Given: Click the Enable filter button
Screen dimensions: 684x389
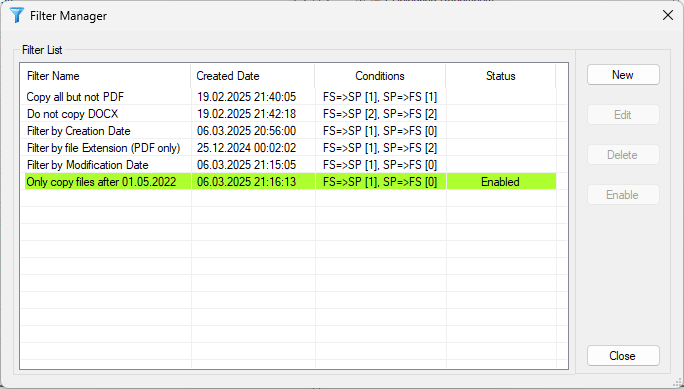Looking at the screenshot, I should click(623, 194).
